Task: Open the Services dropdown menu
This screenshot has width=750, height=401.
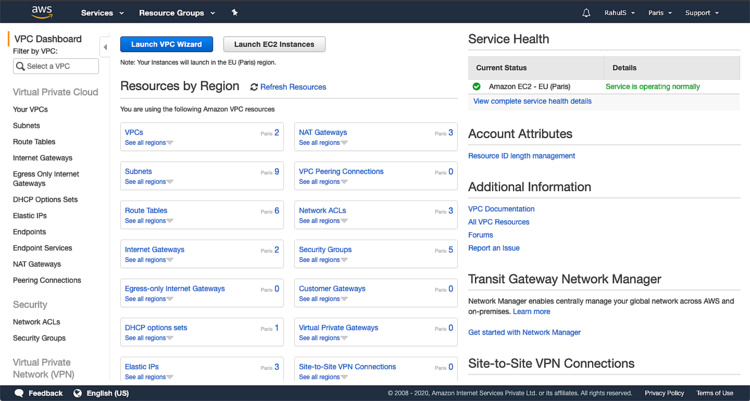Action: (102, 13)
